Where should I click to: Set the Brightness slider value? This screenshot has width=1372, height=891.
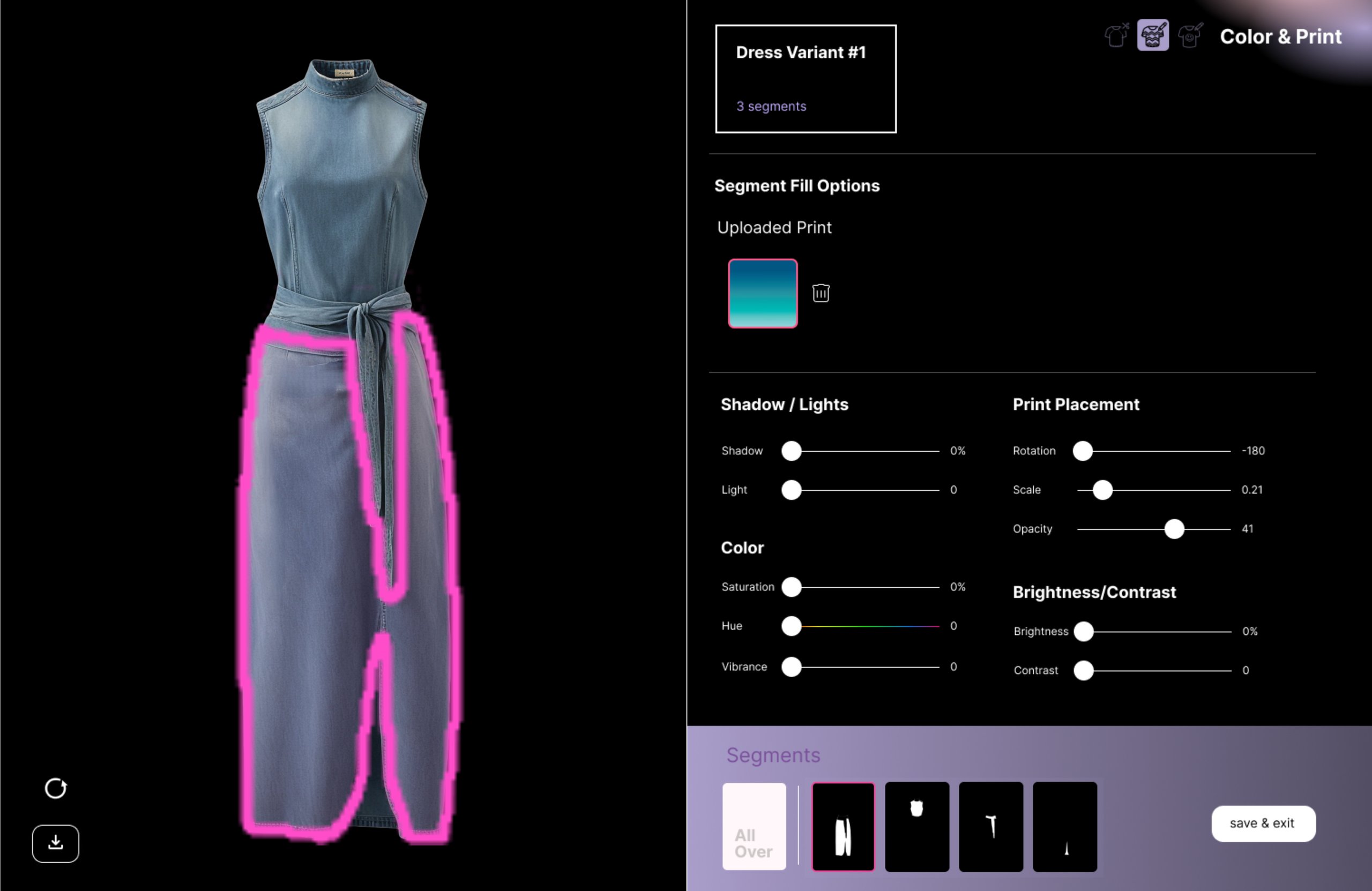(1084, 631)
